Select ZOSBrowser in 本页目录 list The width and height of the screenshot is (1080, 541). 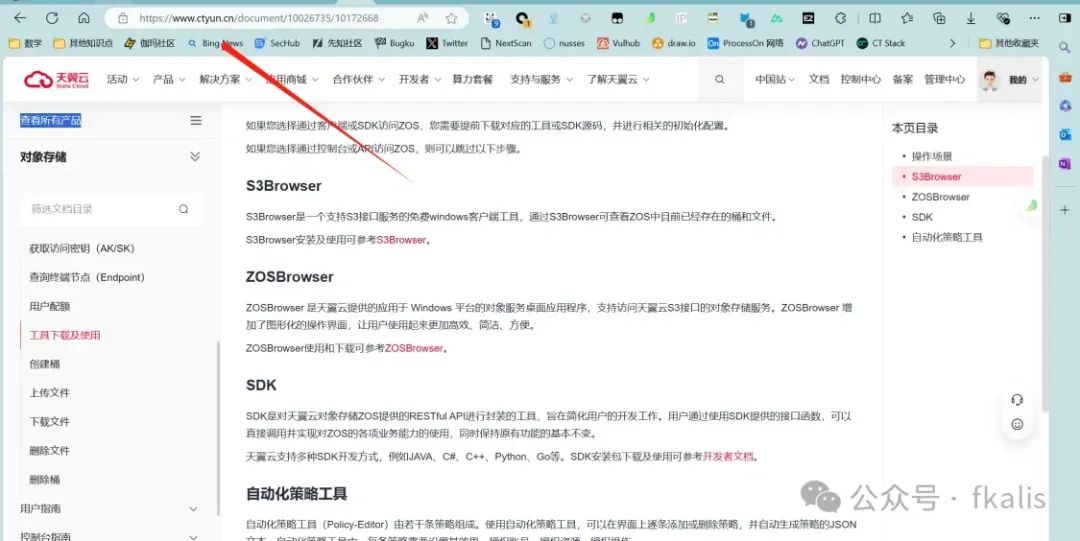pos(940,197)
